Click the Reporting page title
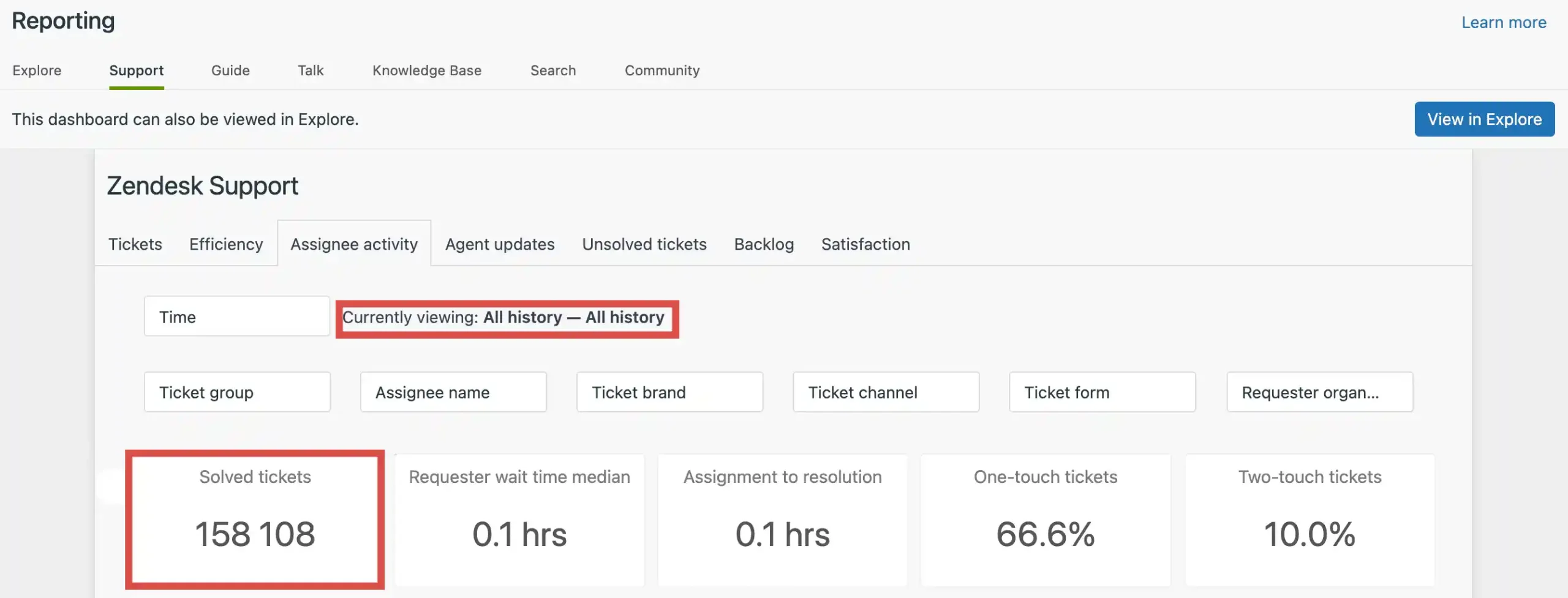1568x598 pixels. [x=63, y=21]
